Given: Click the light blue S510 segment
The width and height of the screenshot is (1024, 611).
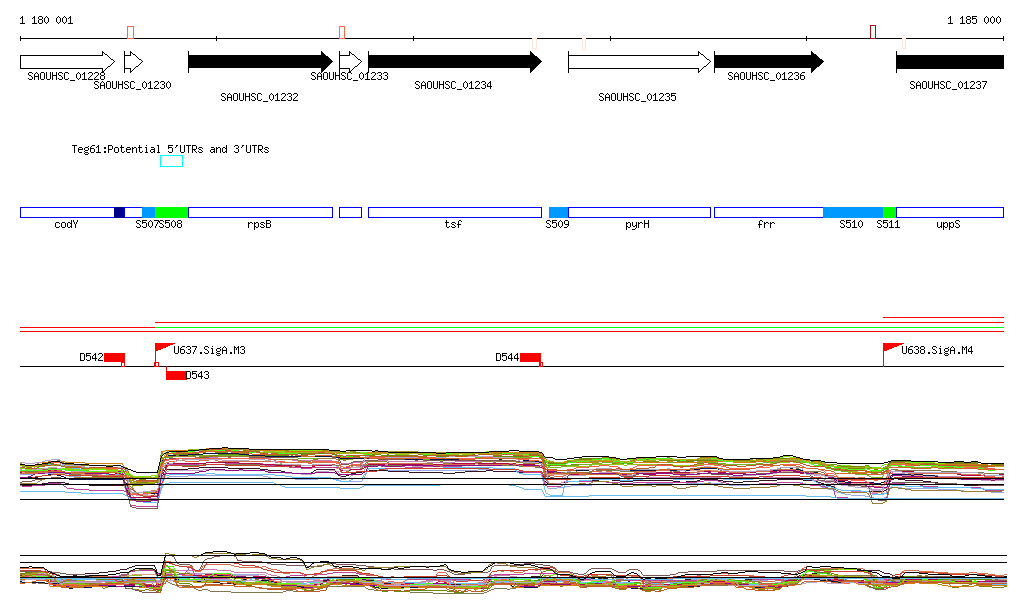Looking at the screenshot, I should point(852,212).
